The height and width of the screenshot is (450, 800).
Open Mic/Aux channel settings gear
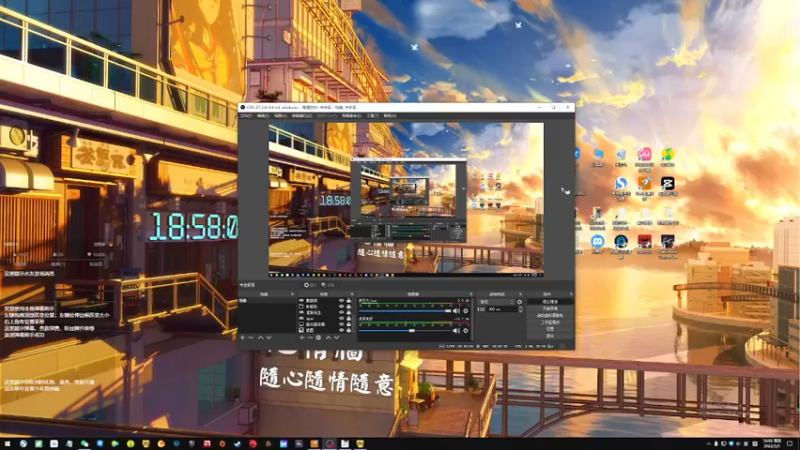coord(465,311)
